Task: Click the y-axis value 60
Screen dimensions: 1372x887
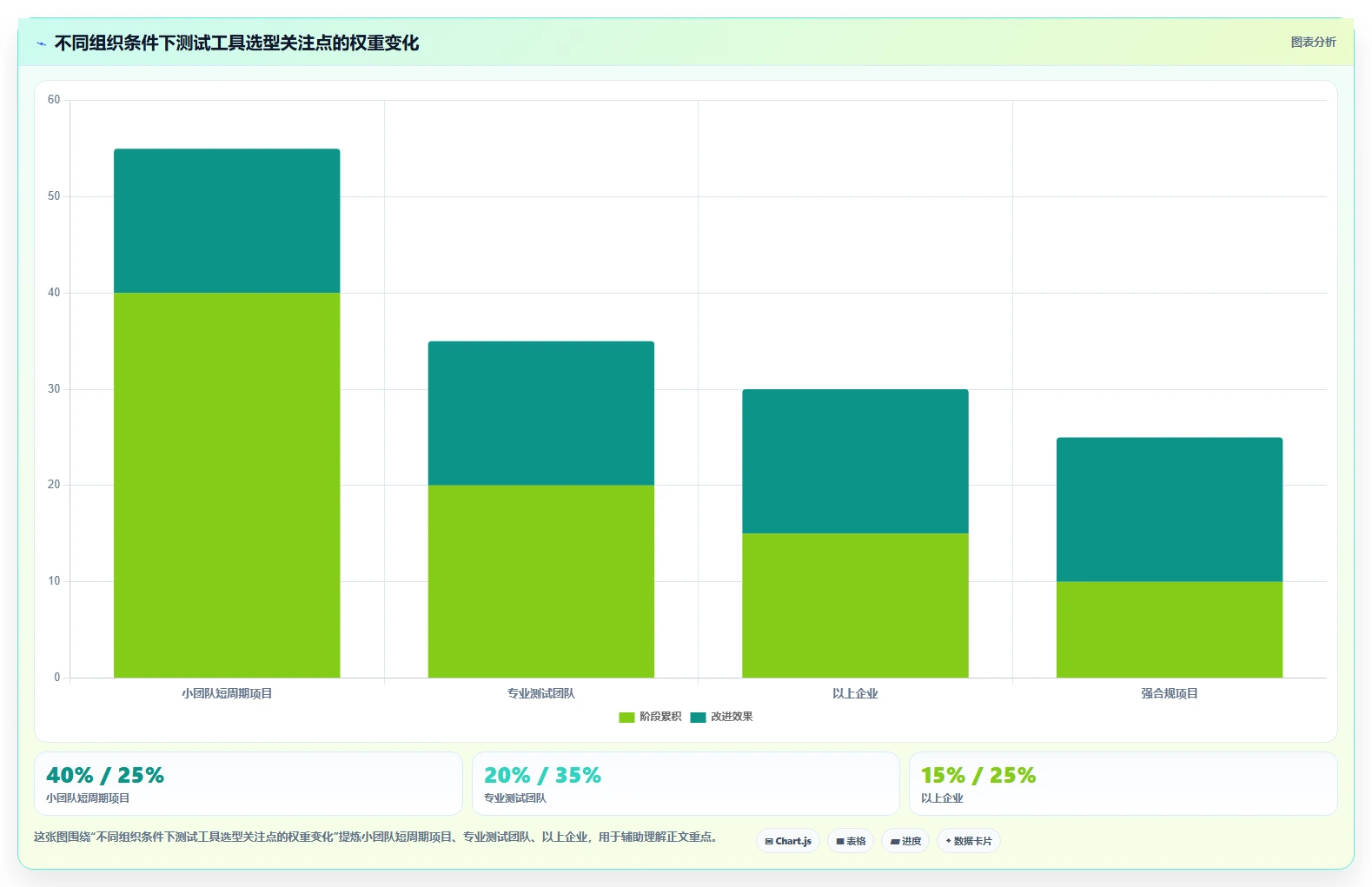Action: point(54,100)
